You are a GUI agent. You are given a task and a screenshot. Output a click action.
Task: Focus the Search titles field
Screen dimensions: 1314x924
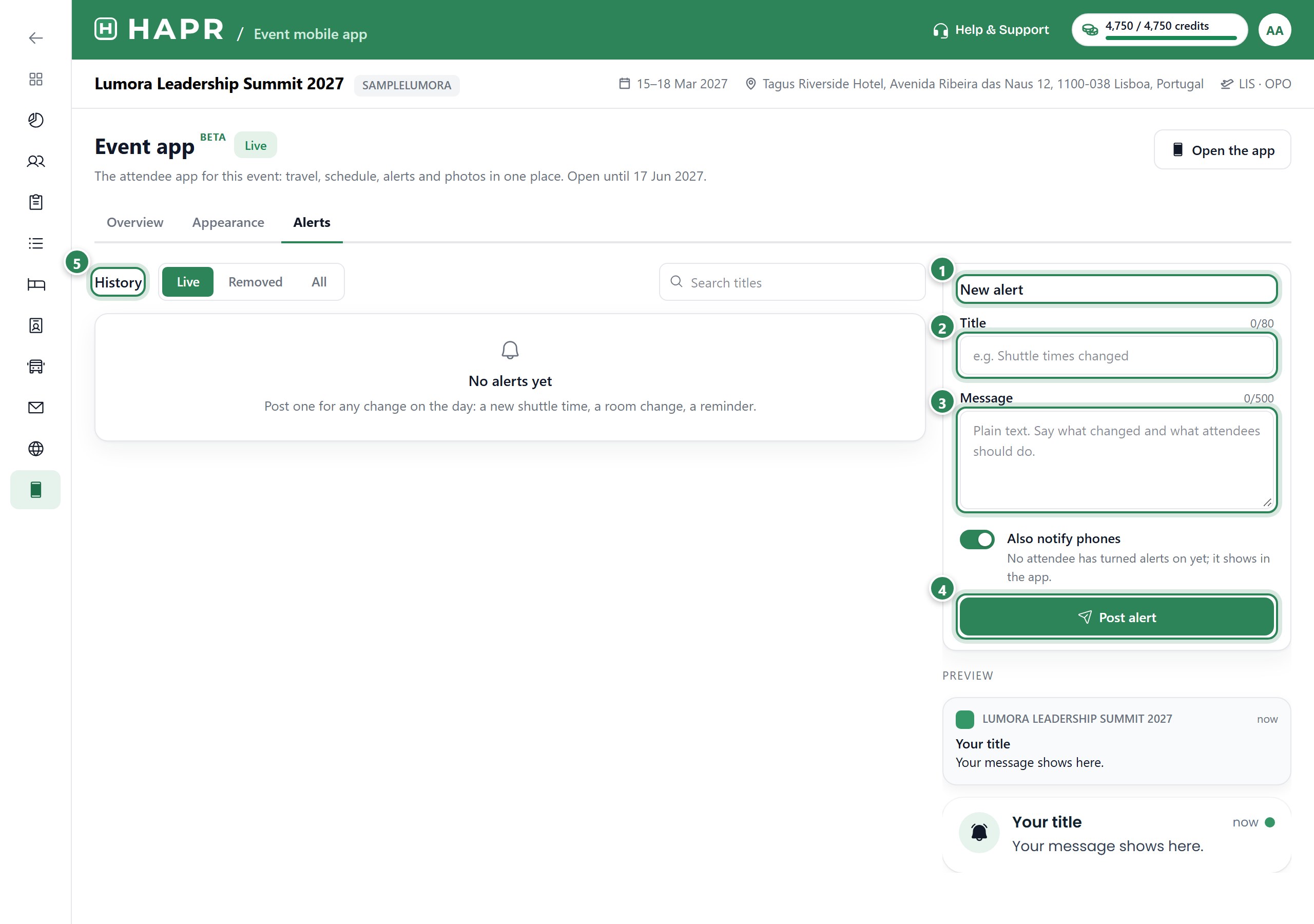click(792, 282)
